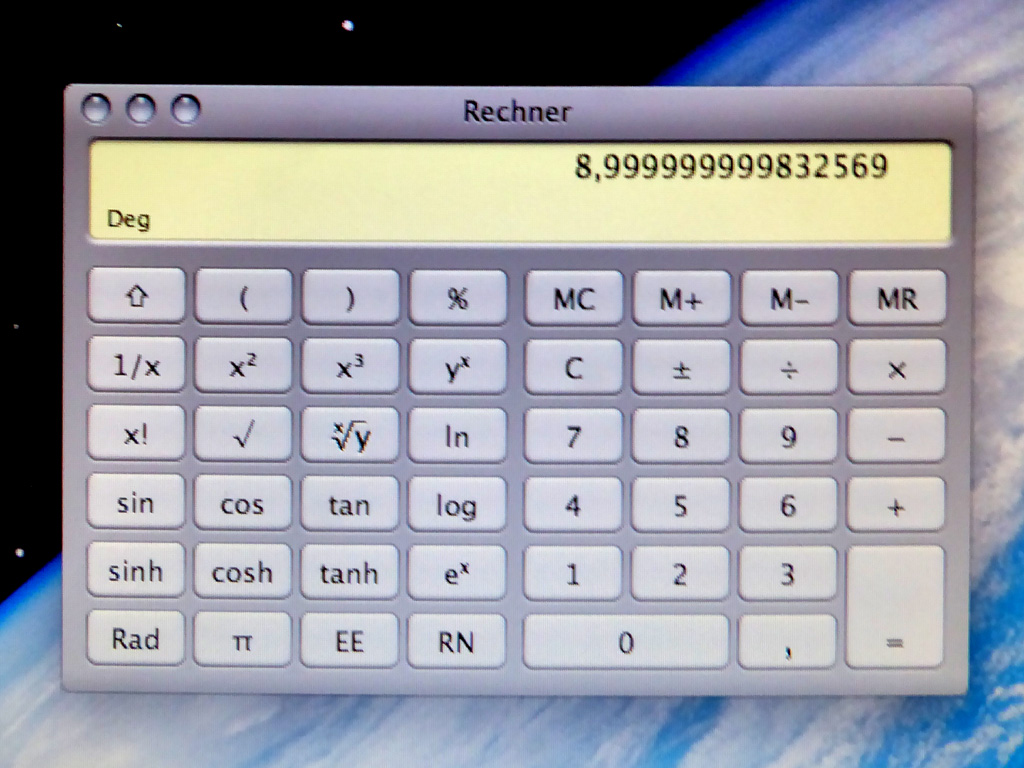Click the y to the x power button
1024x768 pixels.
point(458,367)
